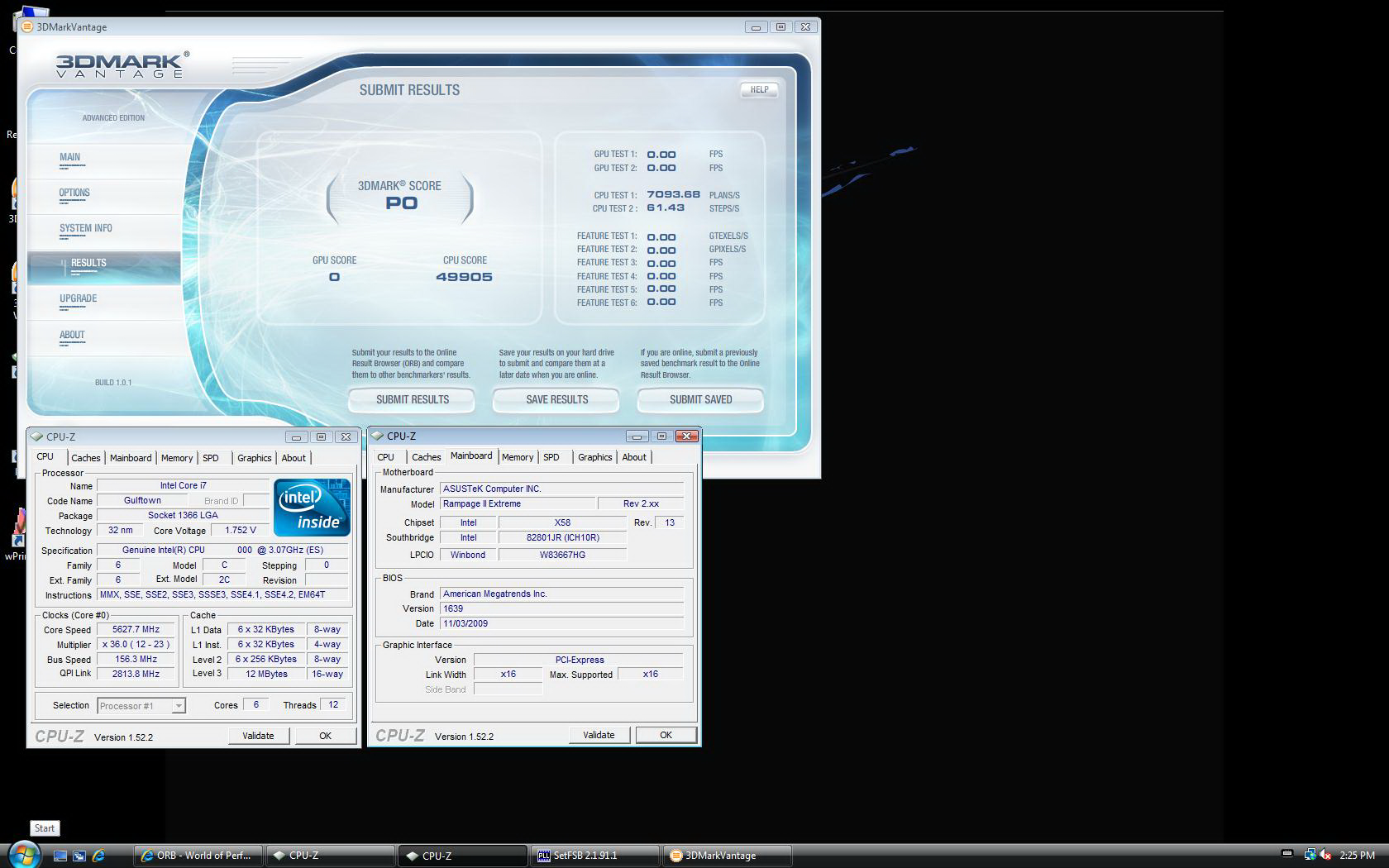Screen dimensions: 1389x868
Task: Click OK in right CPU-Z window
Action: pos(666,735)
